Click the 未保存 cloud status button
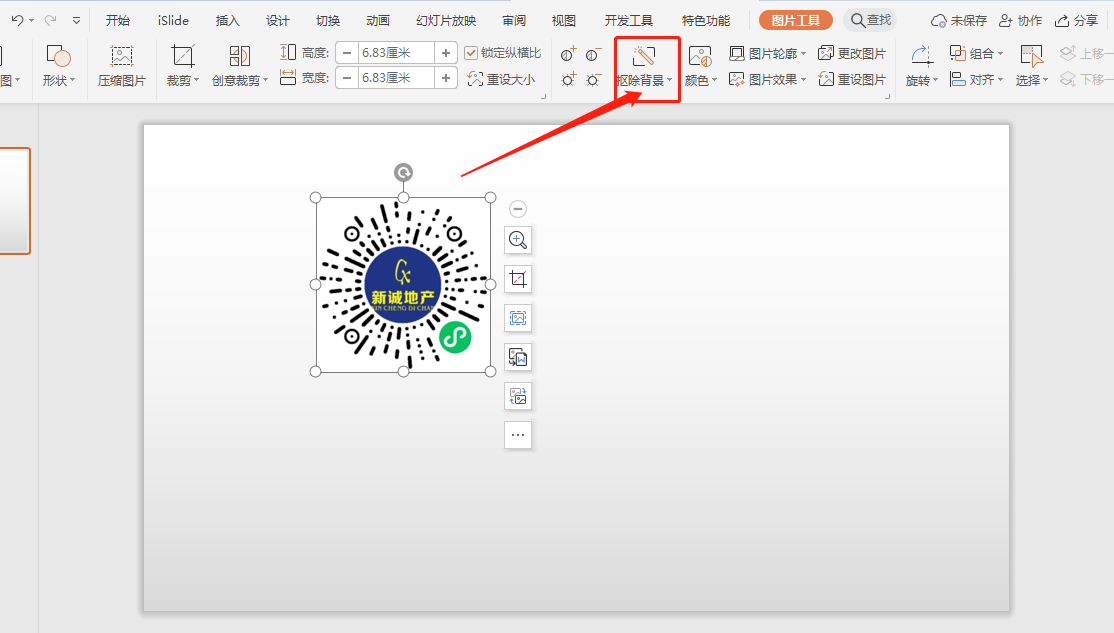 pyautogui.click(x=959, y=21)
